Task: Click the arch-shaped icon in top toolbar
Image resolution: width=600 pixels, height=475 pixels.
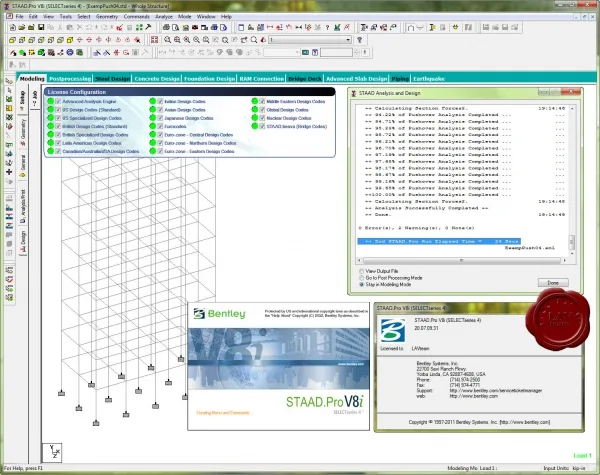Action: tap(411, 28)
